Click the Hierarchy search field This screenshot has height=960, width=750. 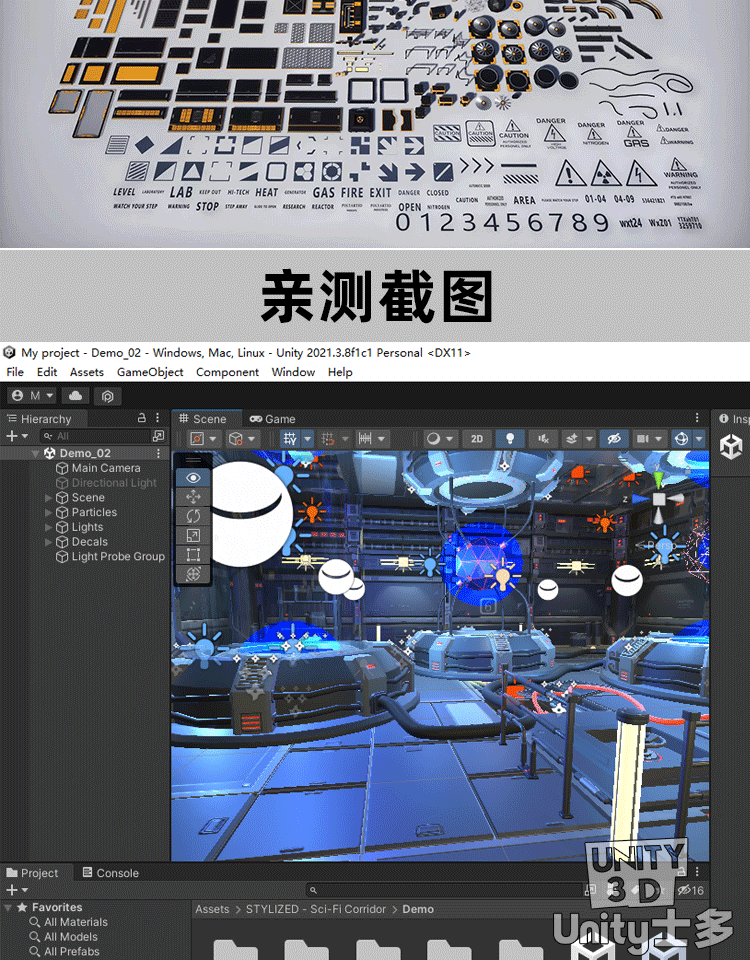[96, 436]
